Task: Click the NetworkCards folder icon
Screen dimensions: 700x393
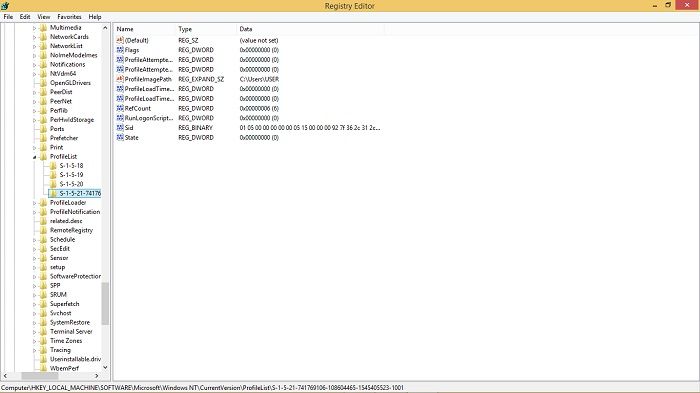Action: click(43, 37)
